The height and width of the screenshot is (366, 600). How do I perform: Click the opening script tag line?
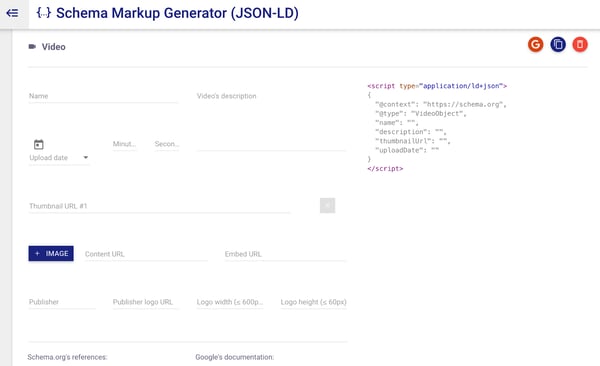tap(437, 86)
